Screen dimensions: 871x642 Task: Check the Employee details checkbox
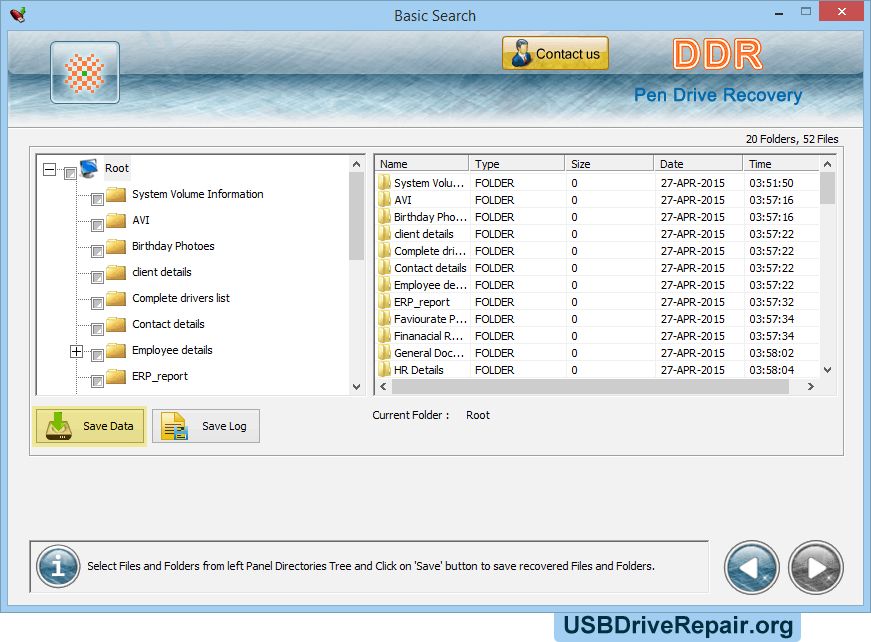point(97,355)
